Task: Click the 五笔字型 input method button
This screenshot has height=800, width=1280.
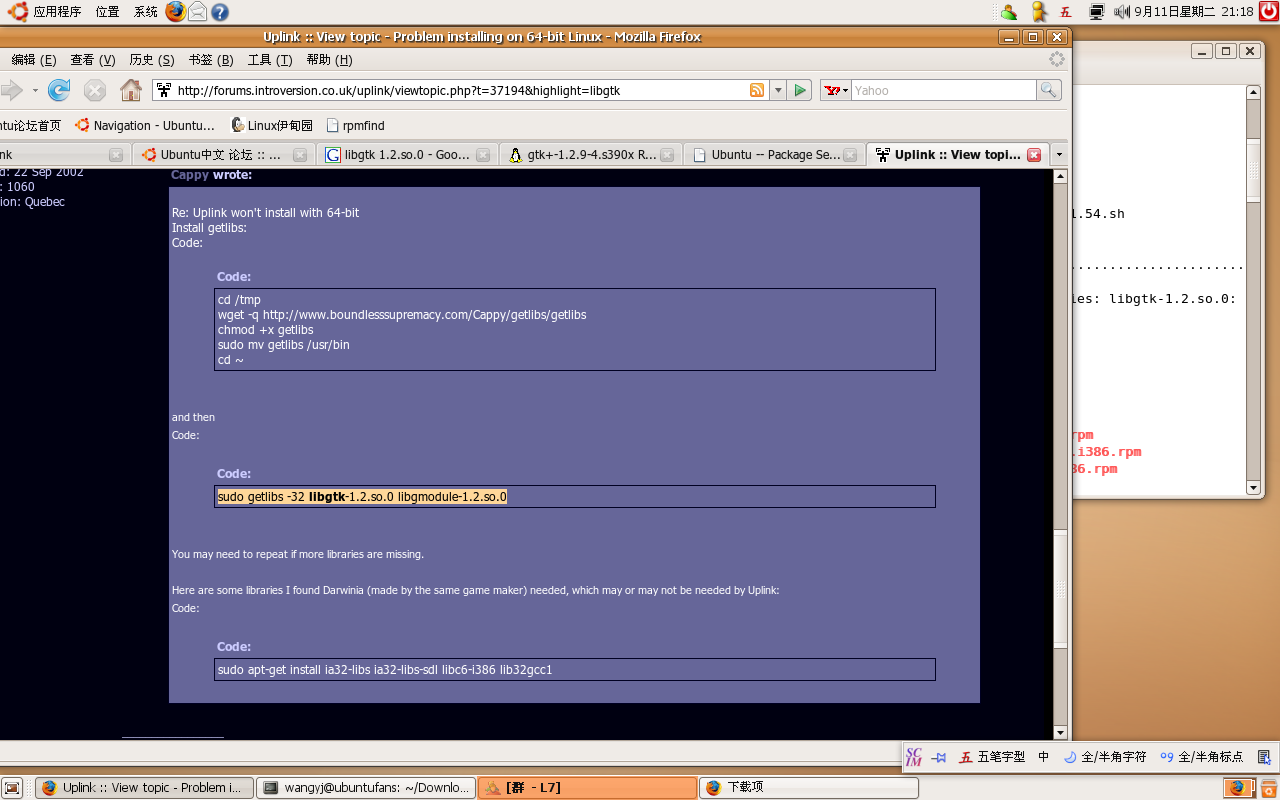Action: [x=993, y=757]
